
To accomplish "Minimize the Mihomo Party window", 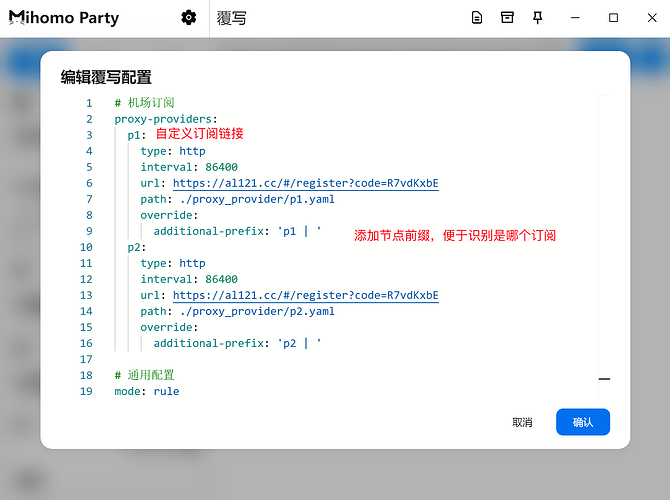I will click(x=575, y=18).
